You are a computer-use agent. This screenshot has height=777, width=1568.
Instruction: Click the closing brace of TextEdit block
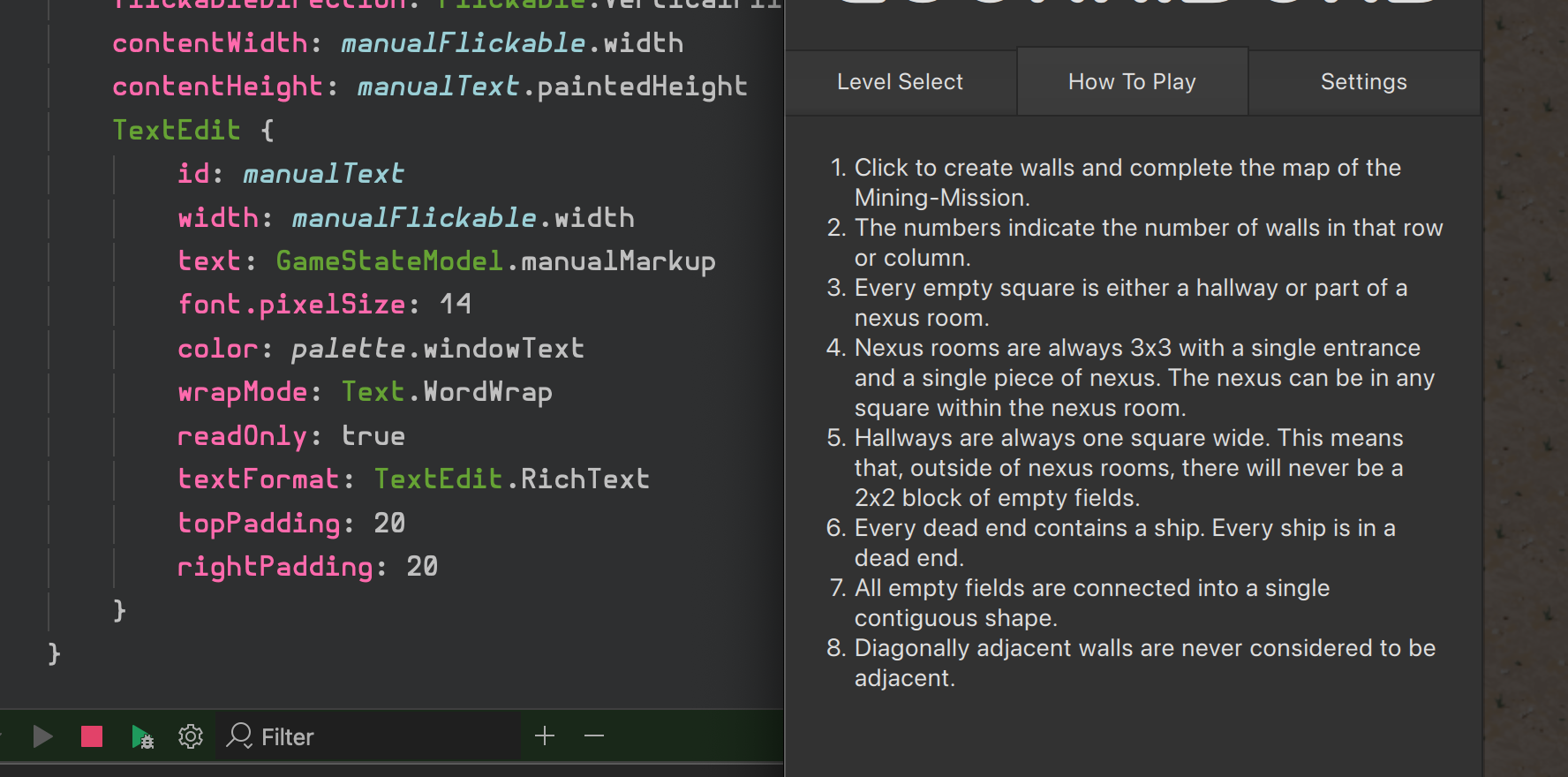[x=120, y=610]
